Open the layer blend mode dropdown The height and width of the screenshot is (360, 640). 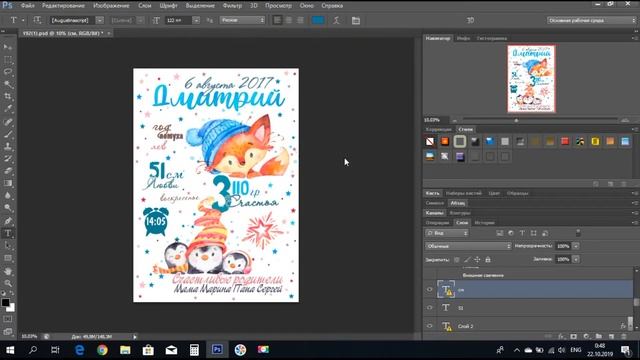point(468,246)
